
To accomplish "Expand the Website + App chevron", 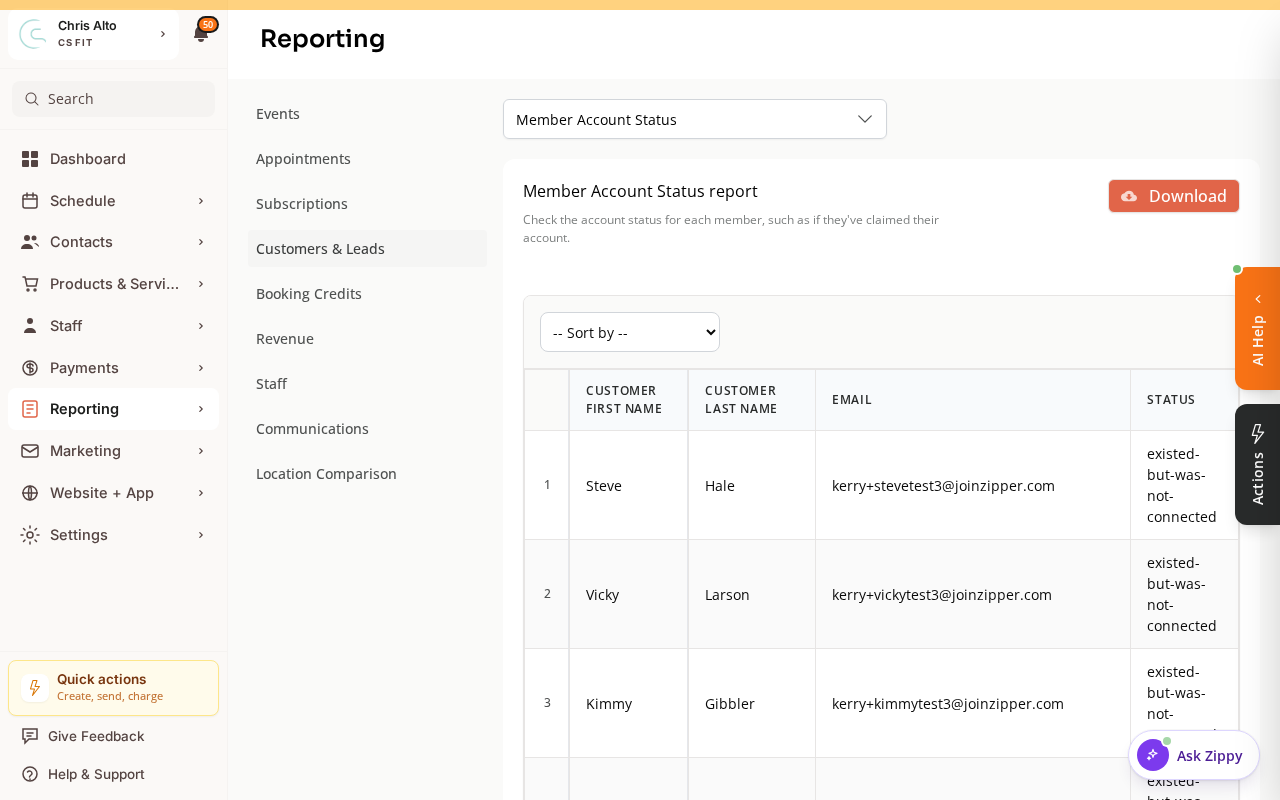I will [201, 493].
